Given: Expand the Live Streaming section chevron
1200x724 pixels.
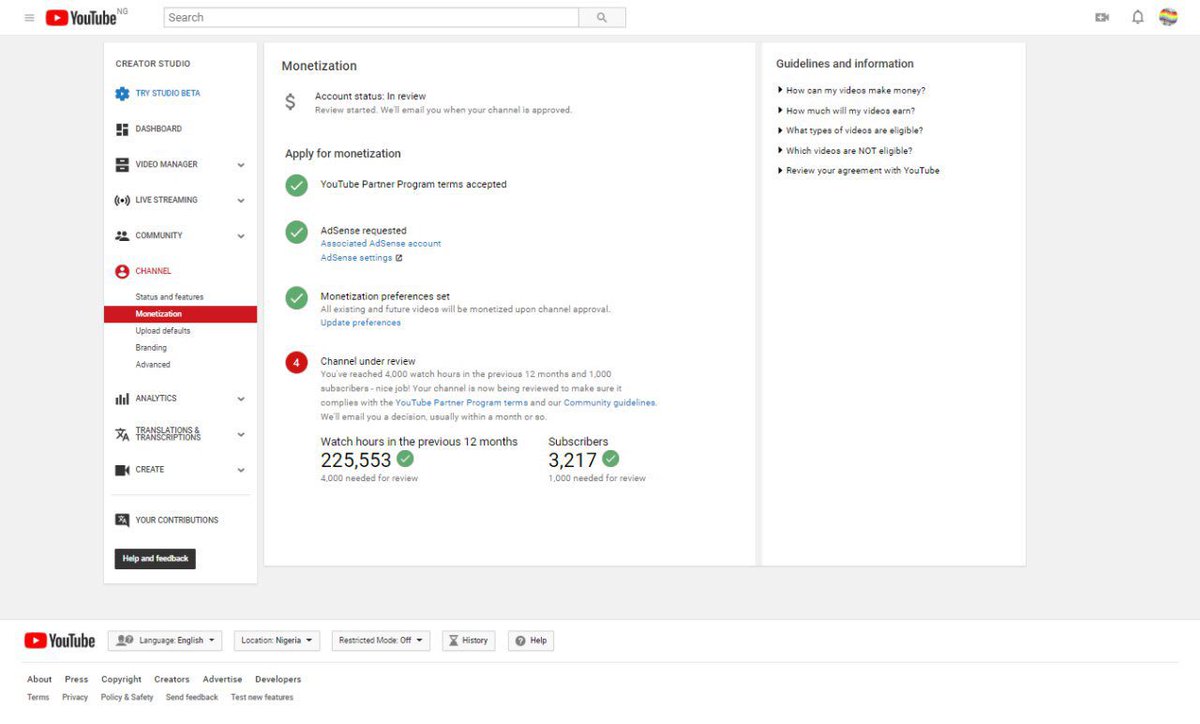Looking at the screenshot, I should tap(241, 201).
